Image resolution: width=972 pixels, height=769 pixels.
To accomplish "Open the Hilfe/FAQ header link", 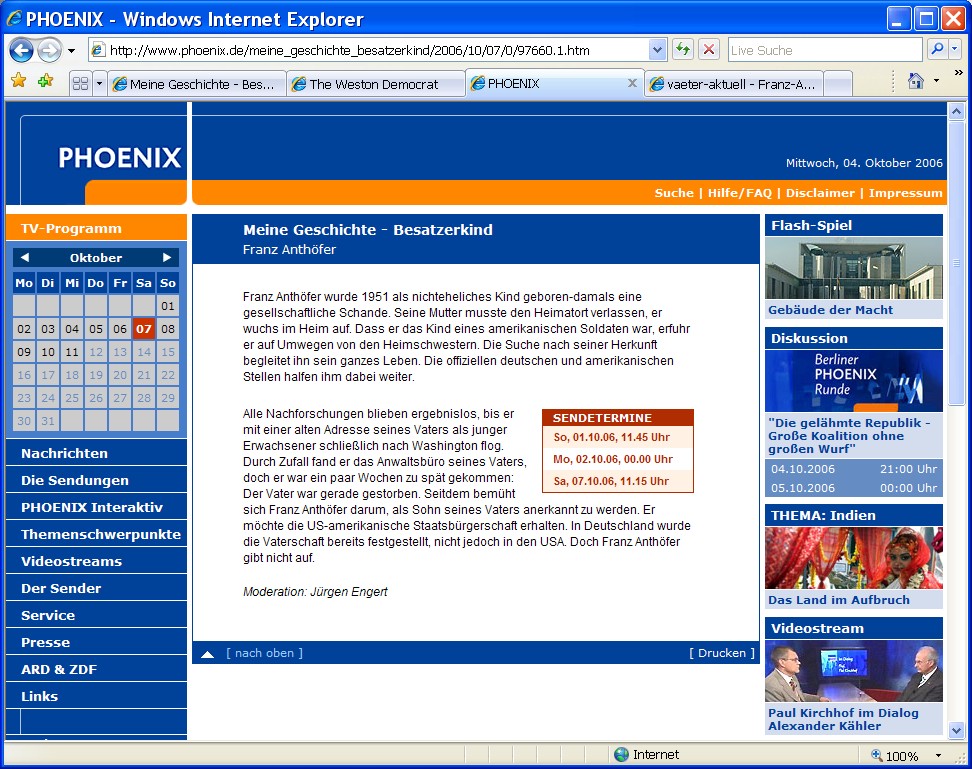I will pyautogui.click(x=740, y=193).
